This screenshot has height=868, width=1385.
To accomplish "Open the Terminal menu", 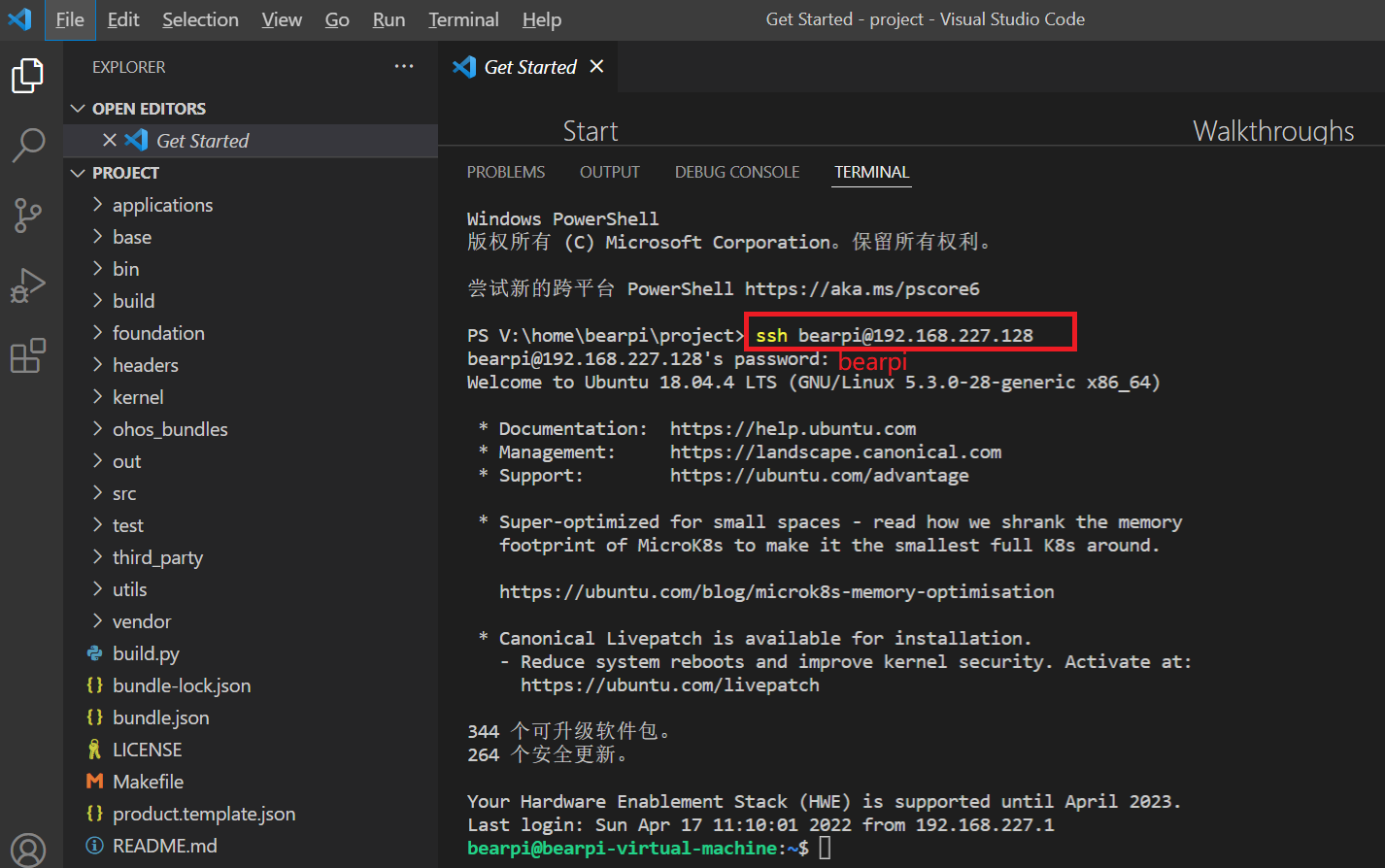I will 463,19.
